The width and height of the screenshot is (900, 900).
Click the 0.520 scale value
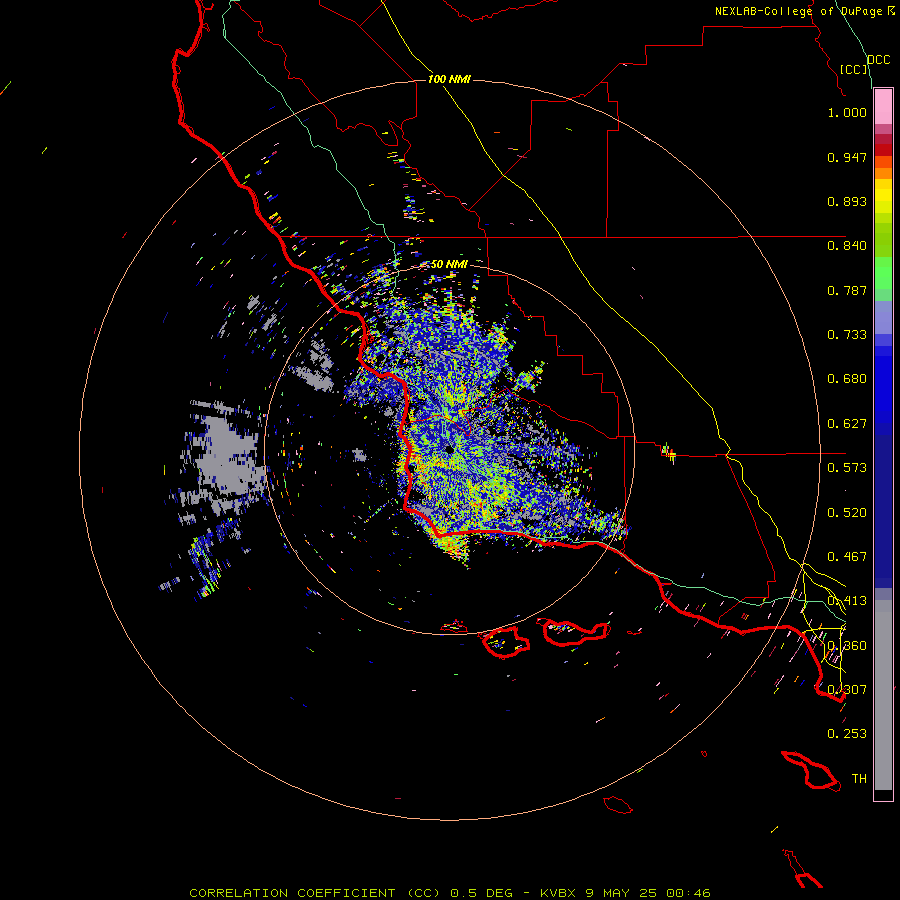[x=847, y=513]
